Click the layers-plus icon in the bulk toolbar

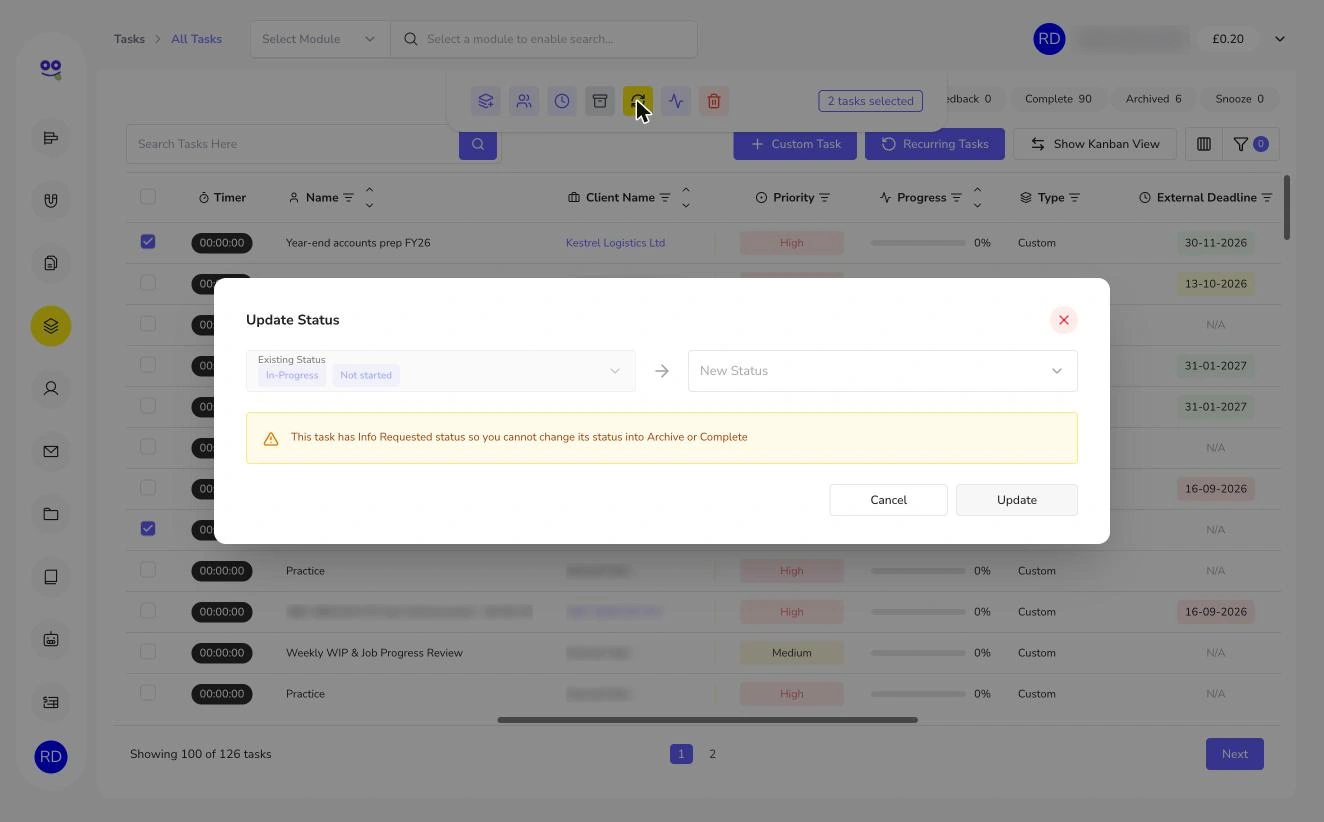click(x=486, y=101)
